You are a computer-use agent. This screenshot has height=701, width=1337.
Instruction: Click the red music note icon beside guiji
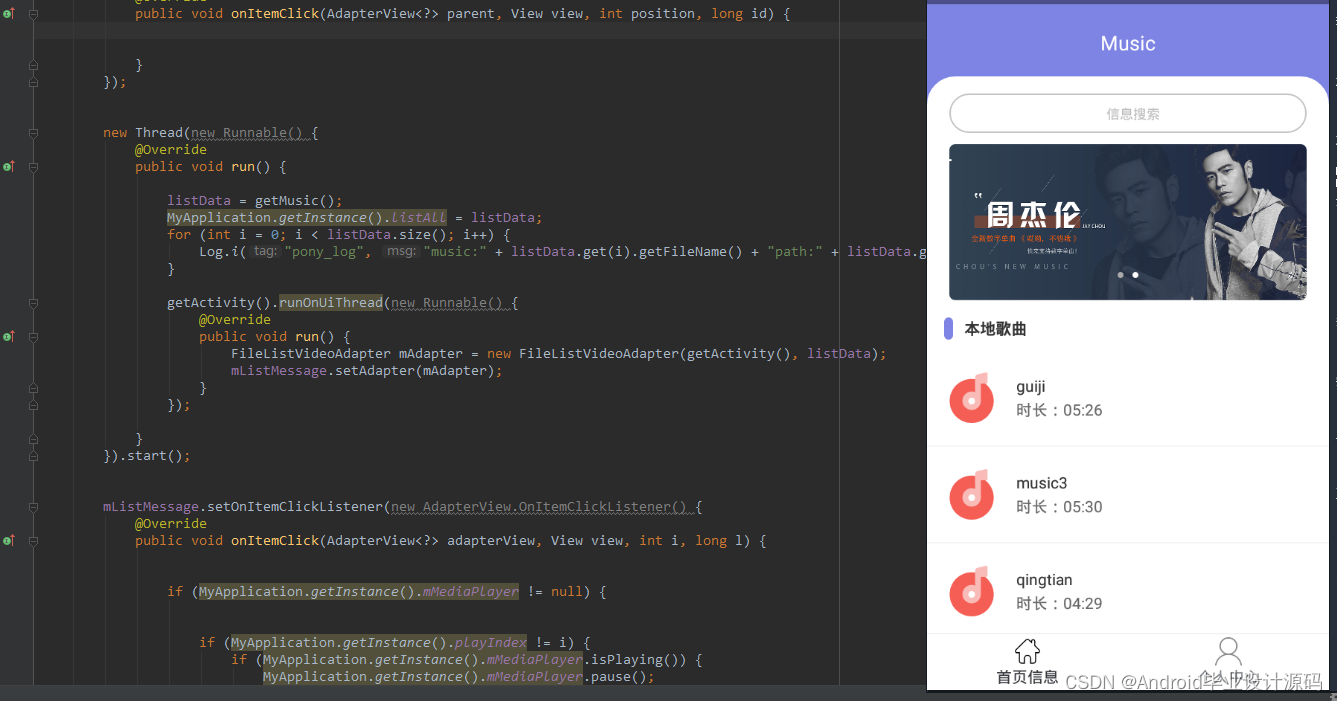tap(971, 398)
